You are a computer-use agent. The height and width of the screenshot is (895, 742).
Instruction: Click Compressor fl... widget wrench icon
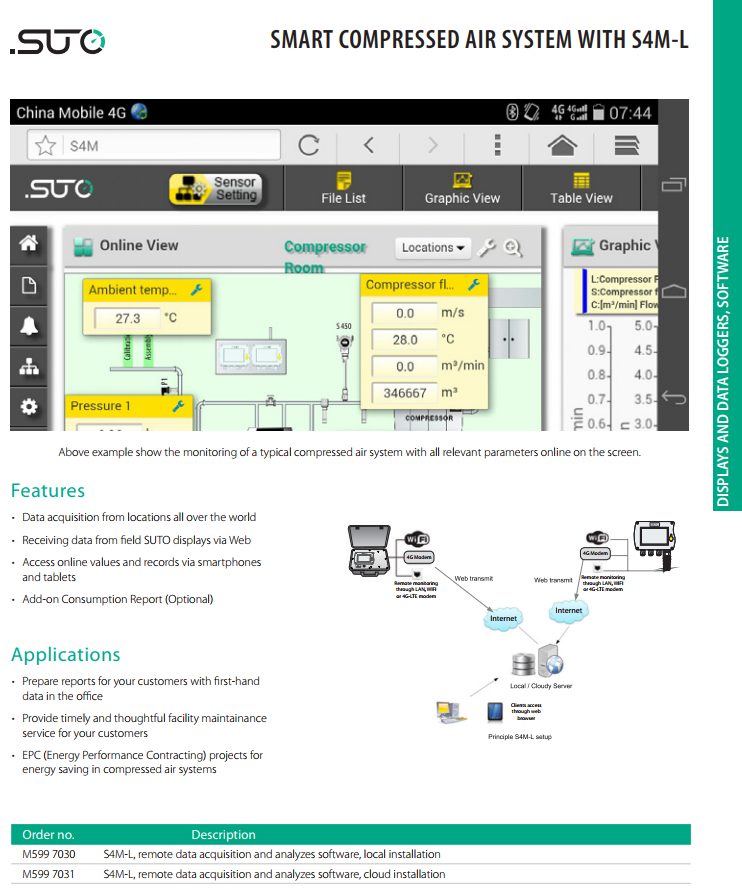click(474, 284)
